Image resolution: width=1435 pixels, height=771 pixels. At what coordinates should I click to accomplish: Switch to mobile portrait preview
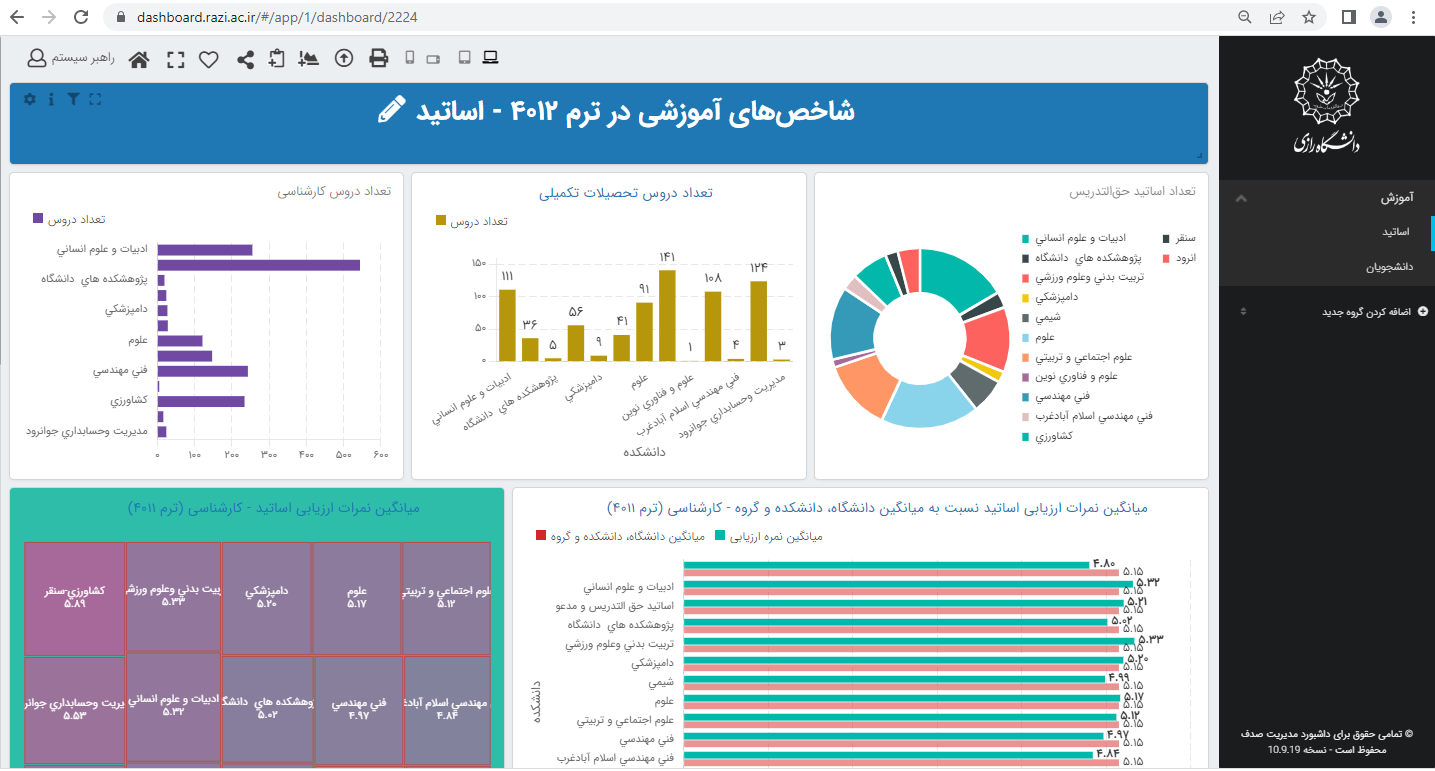pos(410,58)
